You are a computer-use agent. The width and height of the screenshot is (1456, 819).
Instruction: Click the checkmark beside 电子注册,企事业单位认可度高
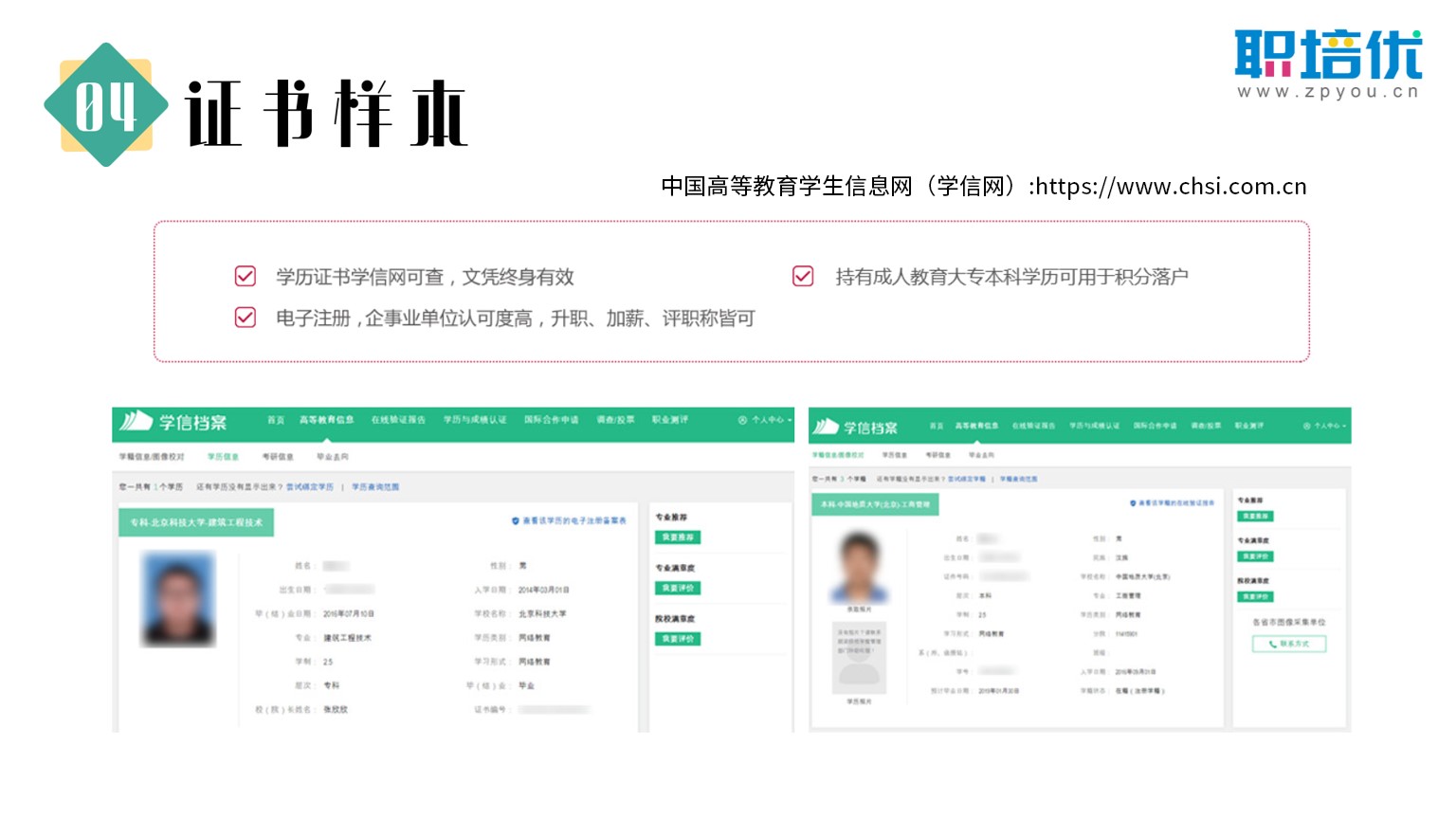(246, 318)
